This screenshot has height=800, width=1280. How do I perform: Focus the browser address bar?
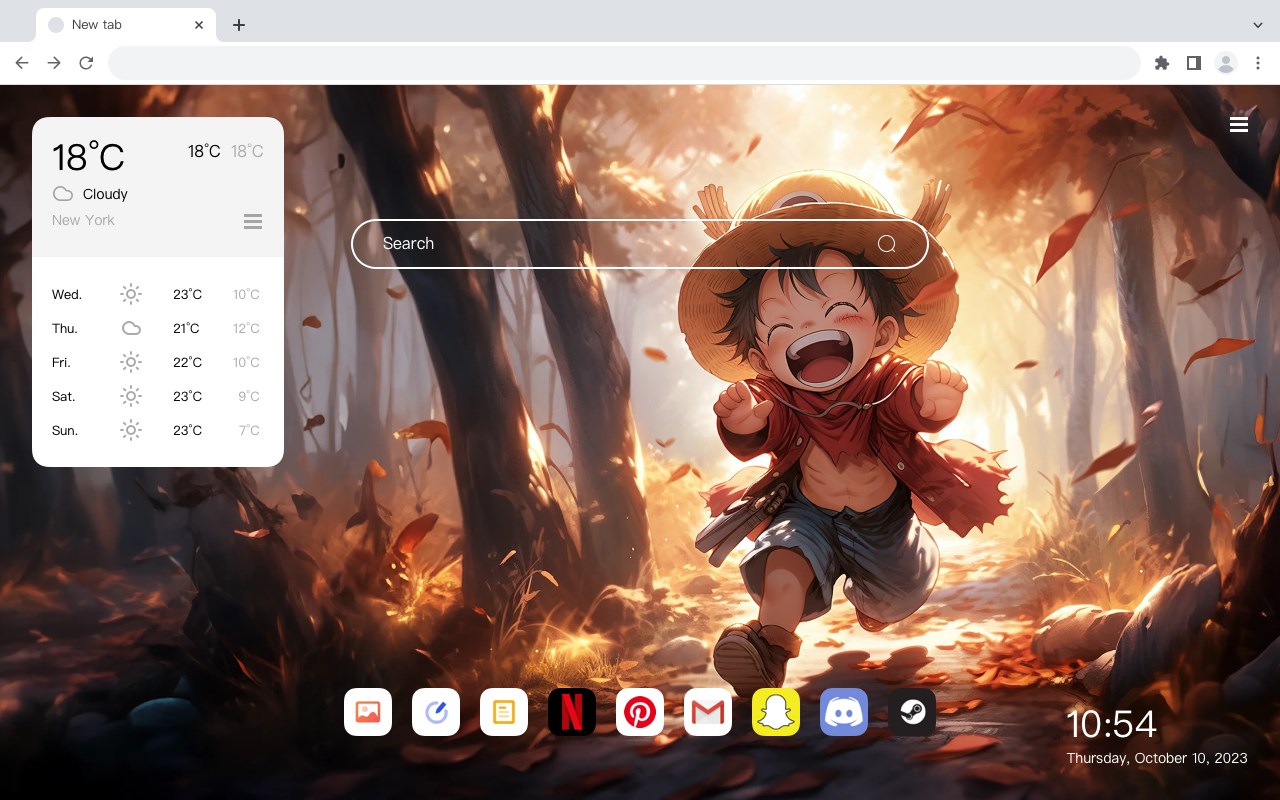pos(624,63)
